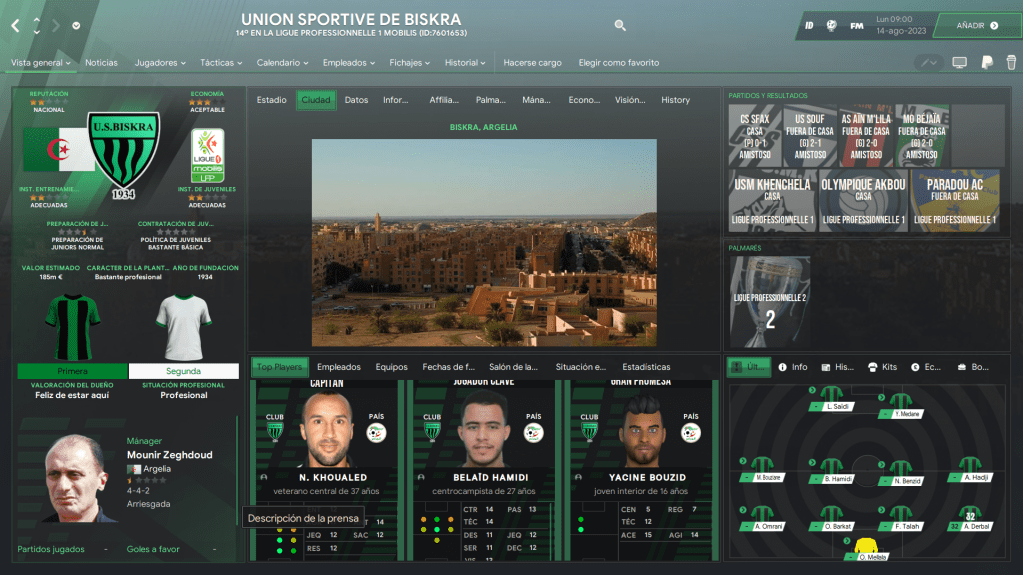Click the Biskra city photo
The image size is (1023, 575).
(484, 242)
